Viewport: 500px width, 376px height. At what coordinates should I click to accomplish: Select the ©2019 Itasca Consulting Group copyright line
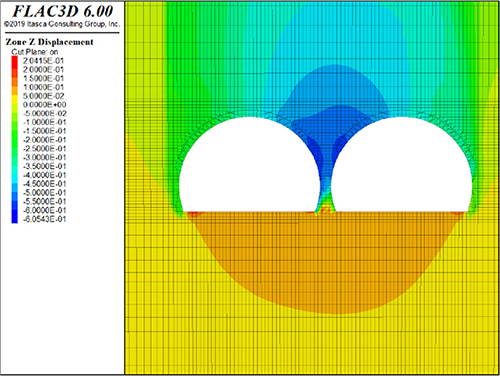click(62, 24)
